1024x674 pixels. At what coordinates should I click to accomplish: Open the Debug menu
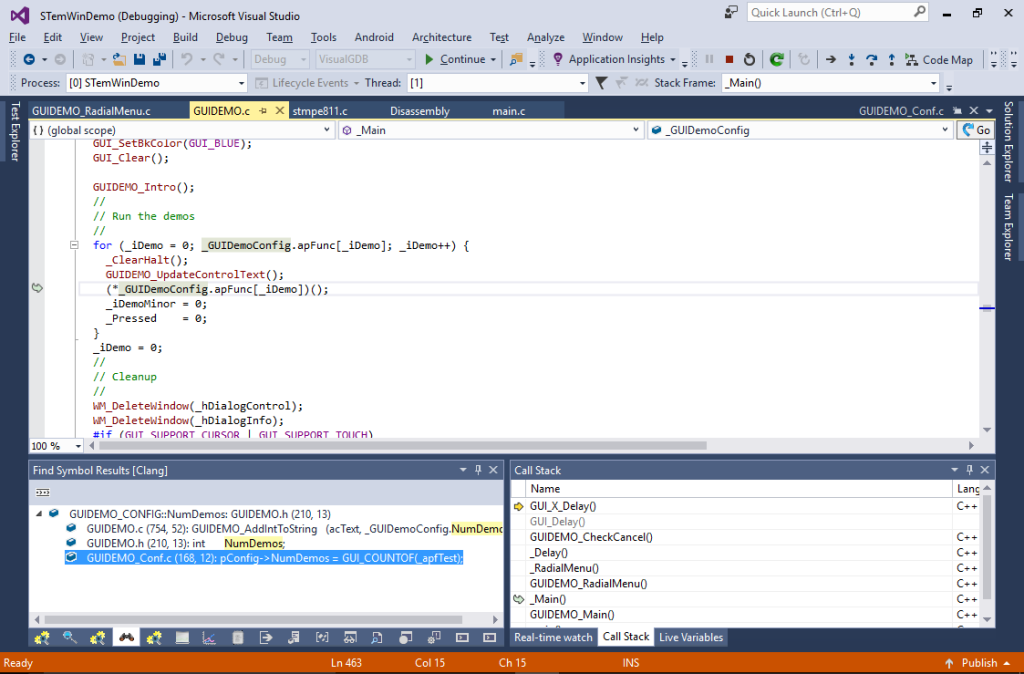(x=232, y=37)
